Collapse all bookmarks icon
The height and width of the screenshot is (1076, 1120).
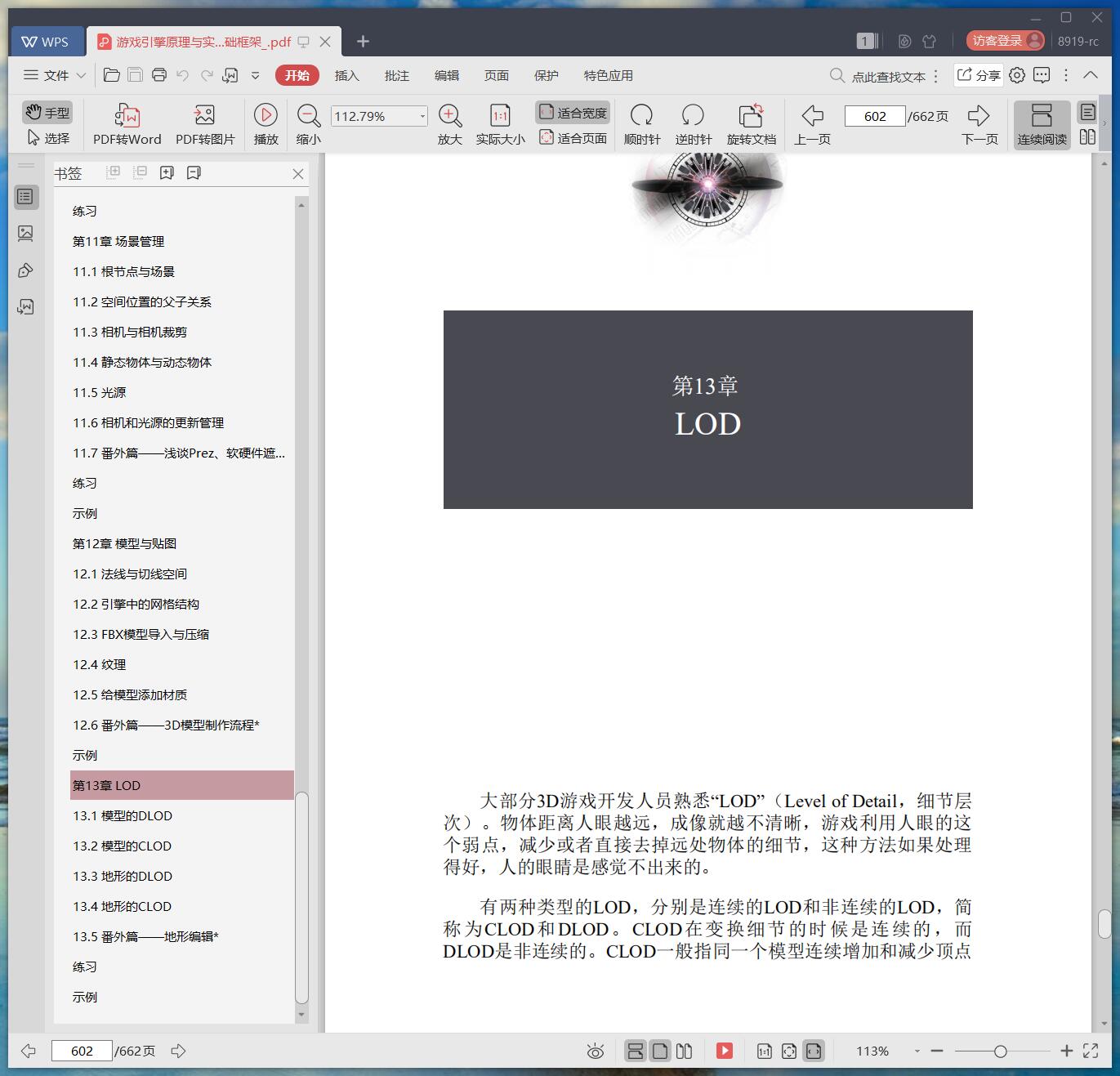(140, 172)
